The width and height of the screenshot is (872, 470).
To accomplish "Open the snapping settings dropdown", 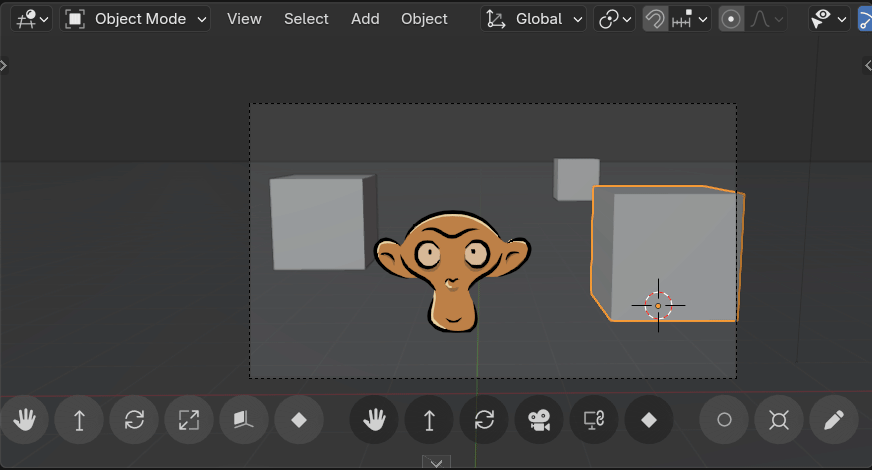I will point(690,19).
